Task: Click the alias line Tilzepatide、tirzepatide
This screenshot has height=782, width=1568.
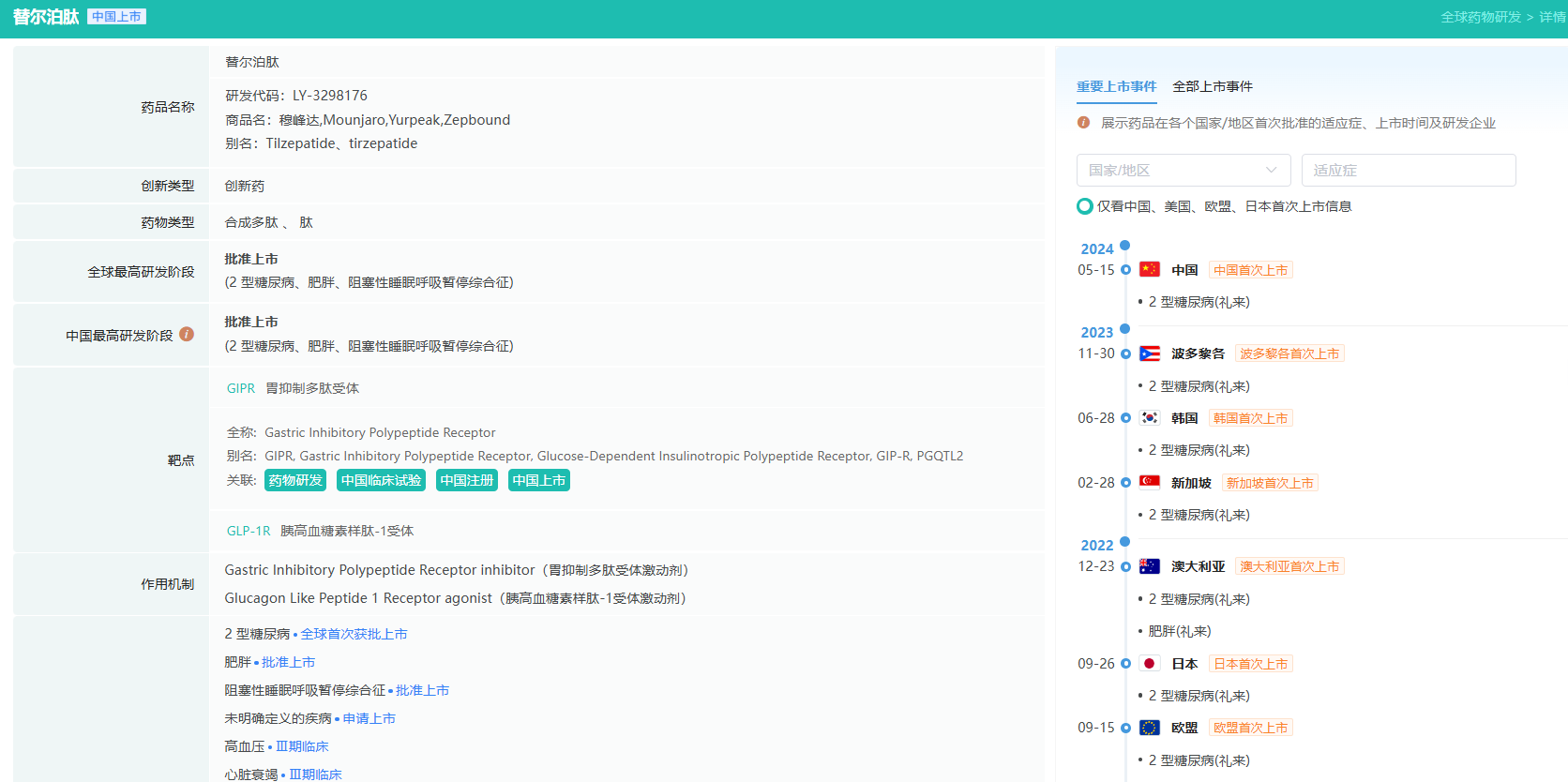Action: (322, 143)
